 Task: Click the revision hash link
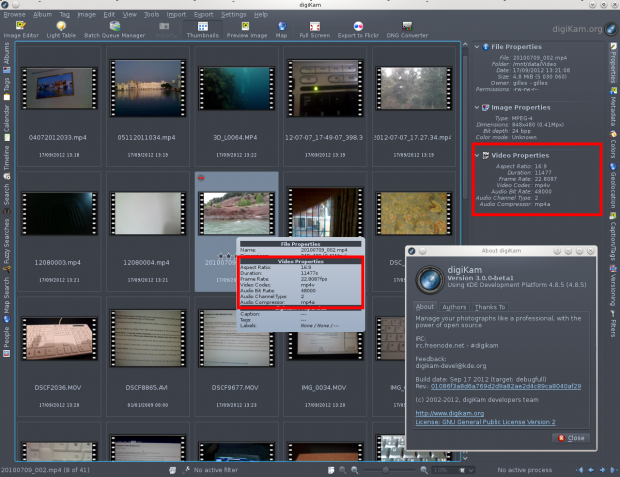pos(506,386)
